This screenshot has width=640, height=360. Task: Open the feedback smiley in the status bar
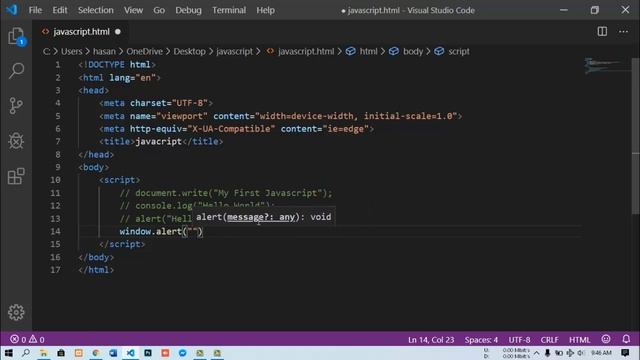(x=606, y=339)
